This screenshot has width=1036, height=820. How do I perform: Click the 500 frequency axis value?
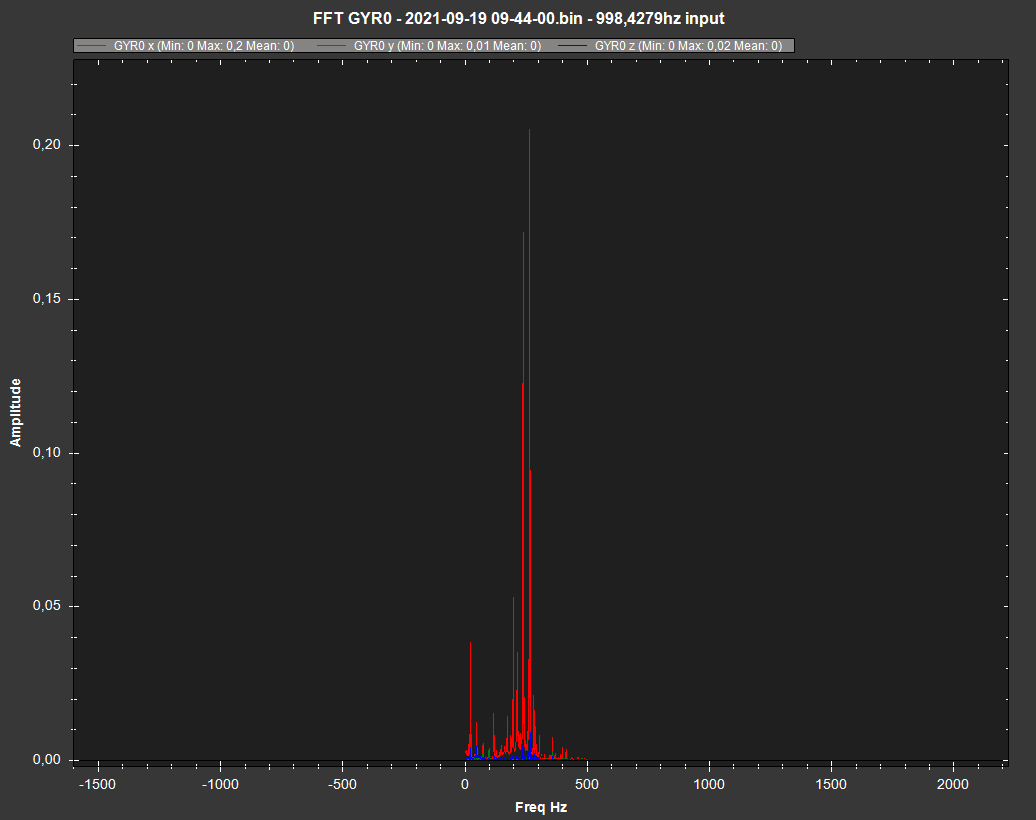[x=587, y=784]
